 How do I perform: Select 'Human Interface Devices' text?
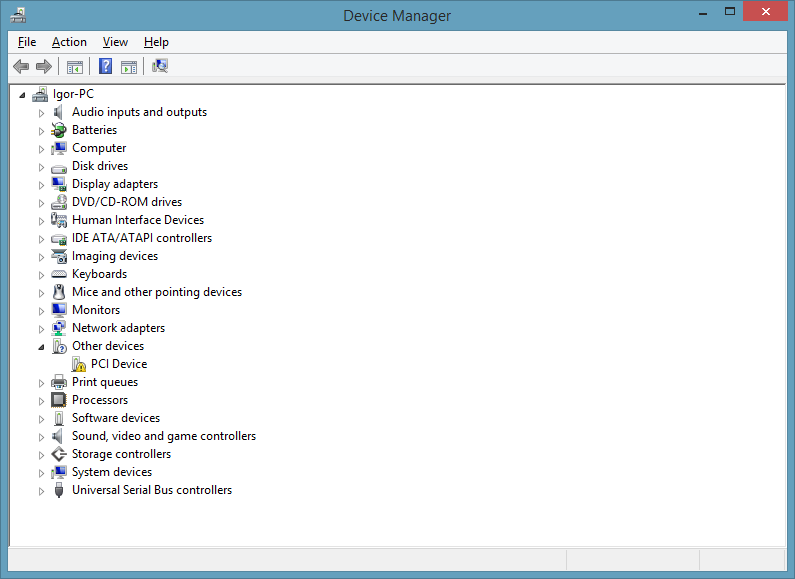pos(138,220)
